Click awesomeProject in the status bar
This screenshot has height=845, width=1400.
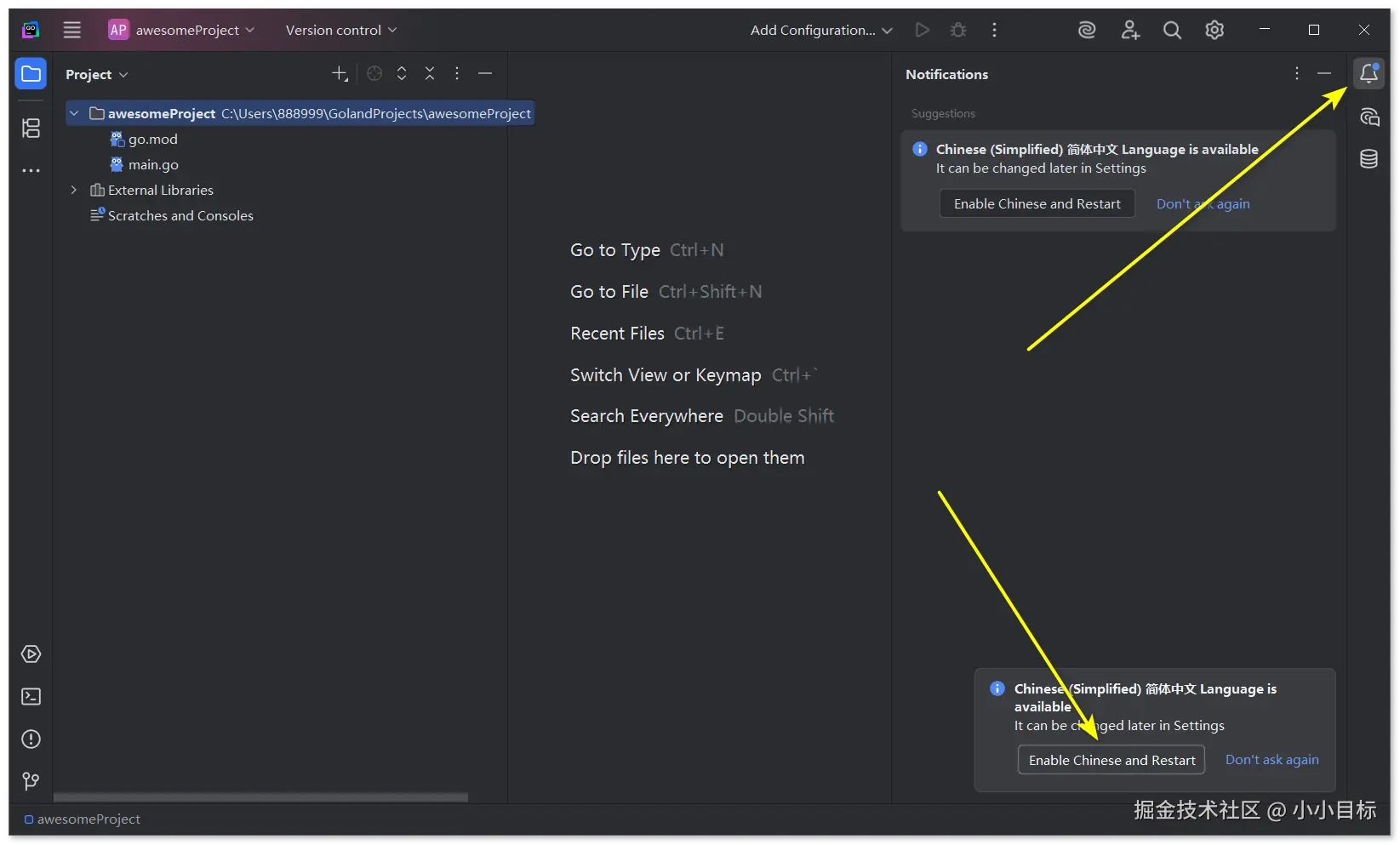click(83, 819)
